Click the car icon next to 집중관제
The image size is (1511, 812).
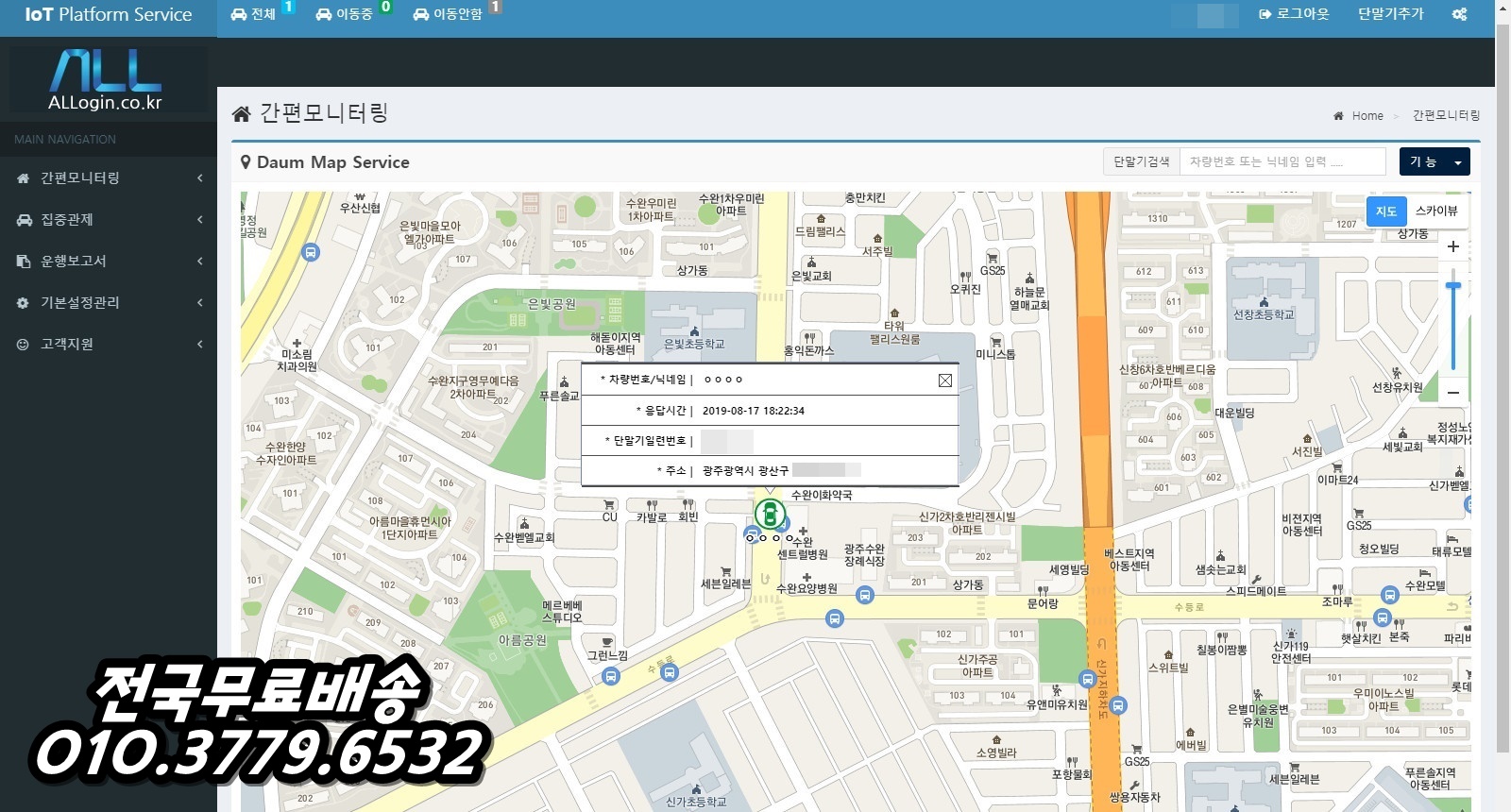[24, 219]
